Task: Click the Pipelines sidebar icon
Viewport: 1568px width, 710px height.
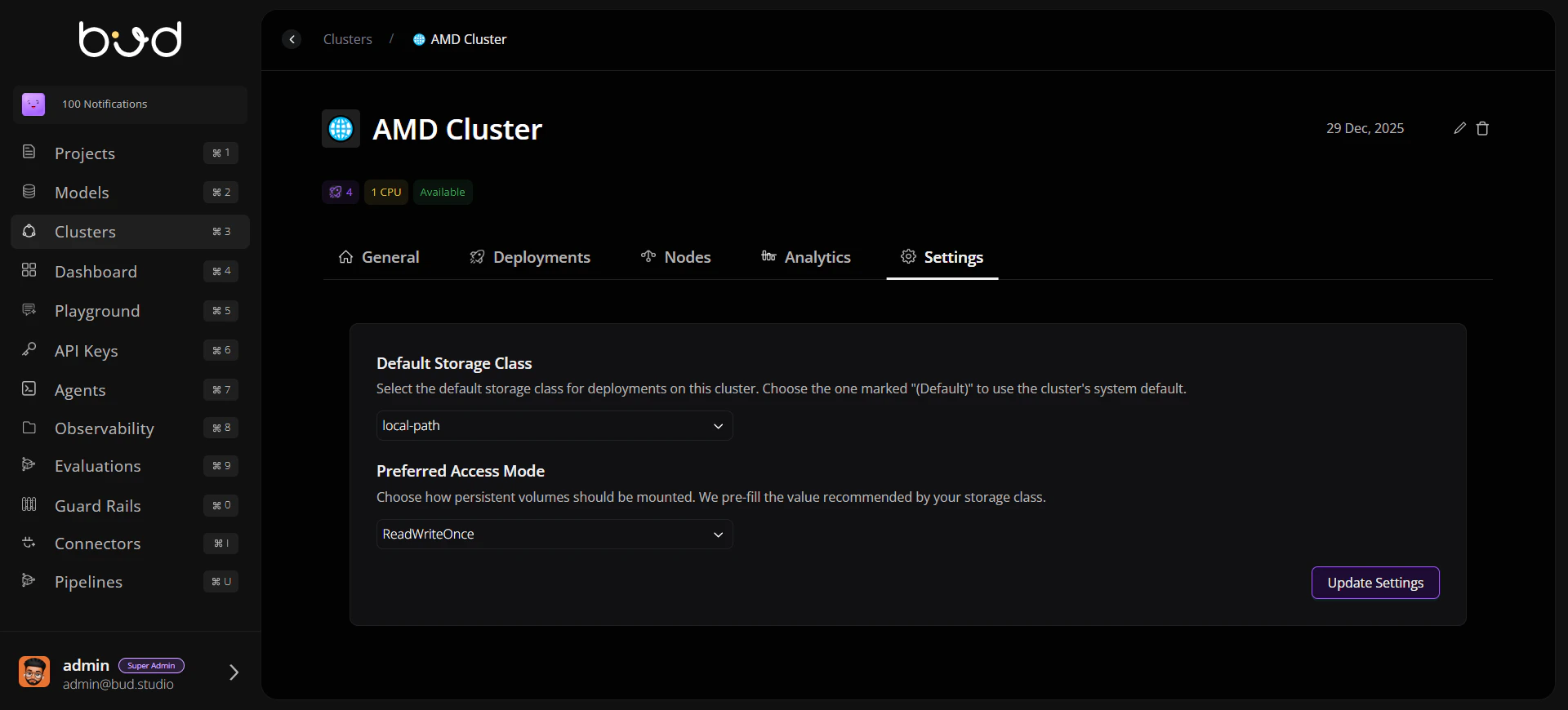Action: (29, 580)
